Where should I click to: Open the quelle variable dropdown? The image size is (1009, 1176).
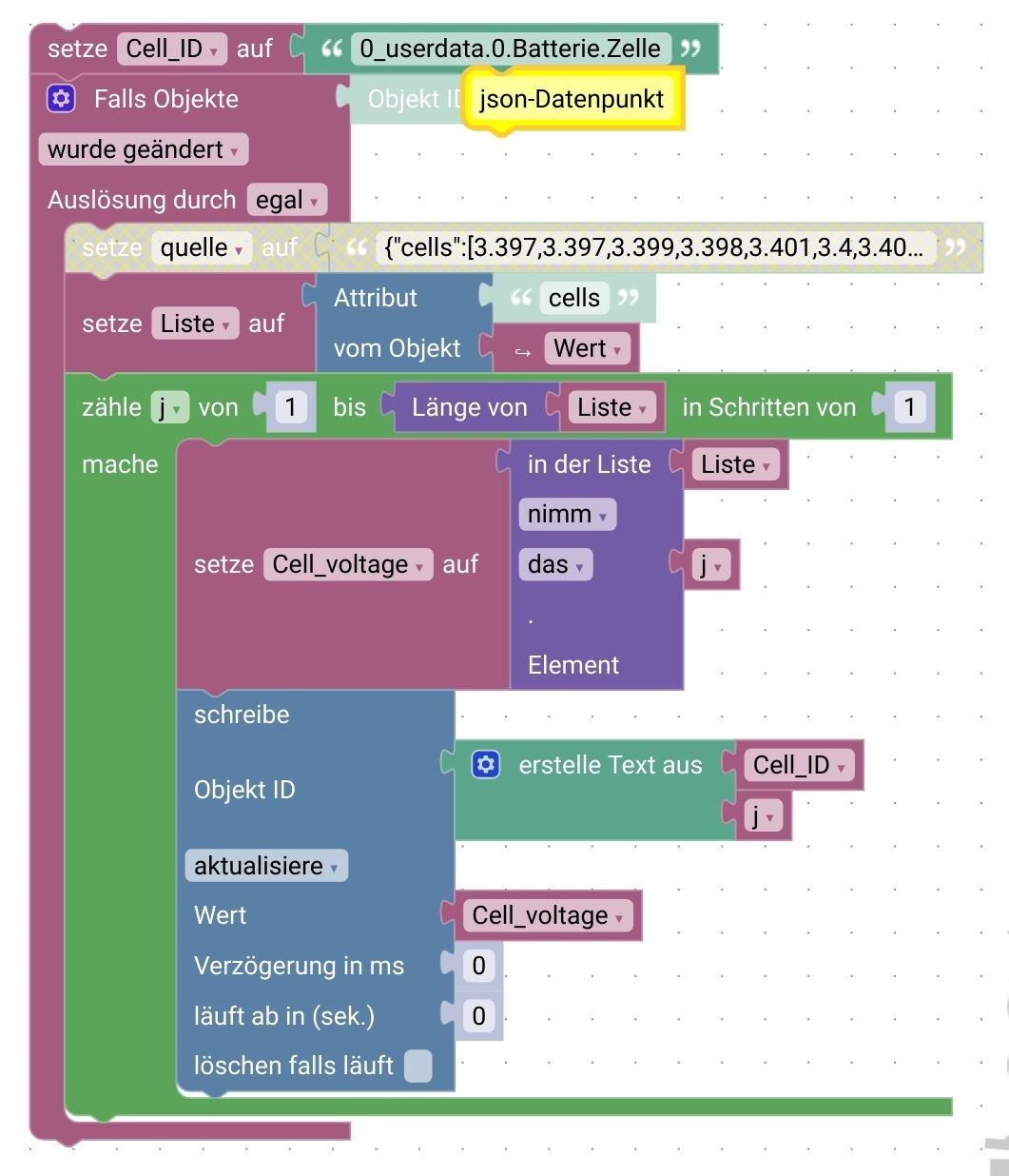(202, 247)
